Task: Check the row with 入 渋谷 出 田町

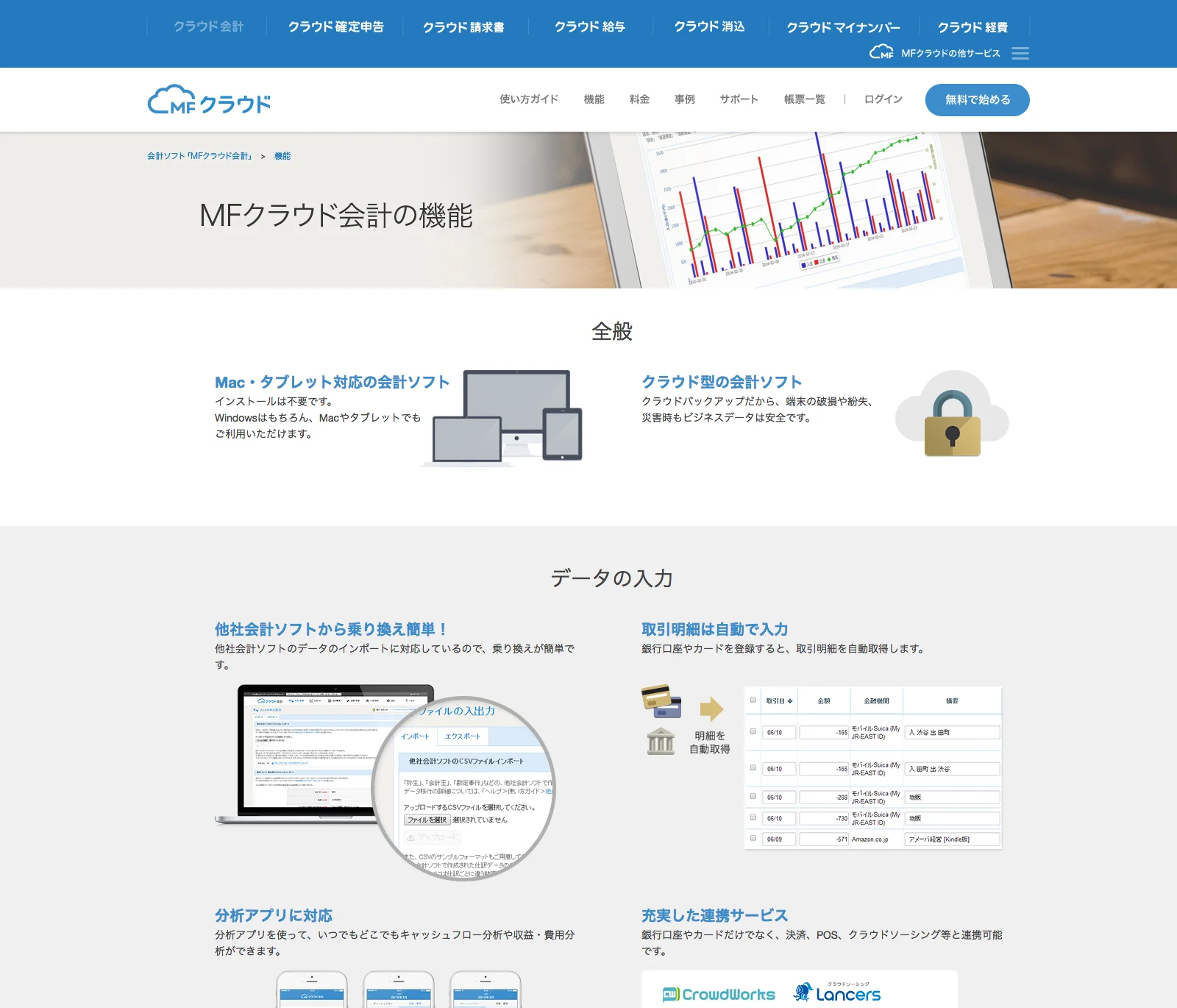Action: pos(753,731)
